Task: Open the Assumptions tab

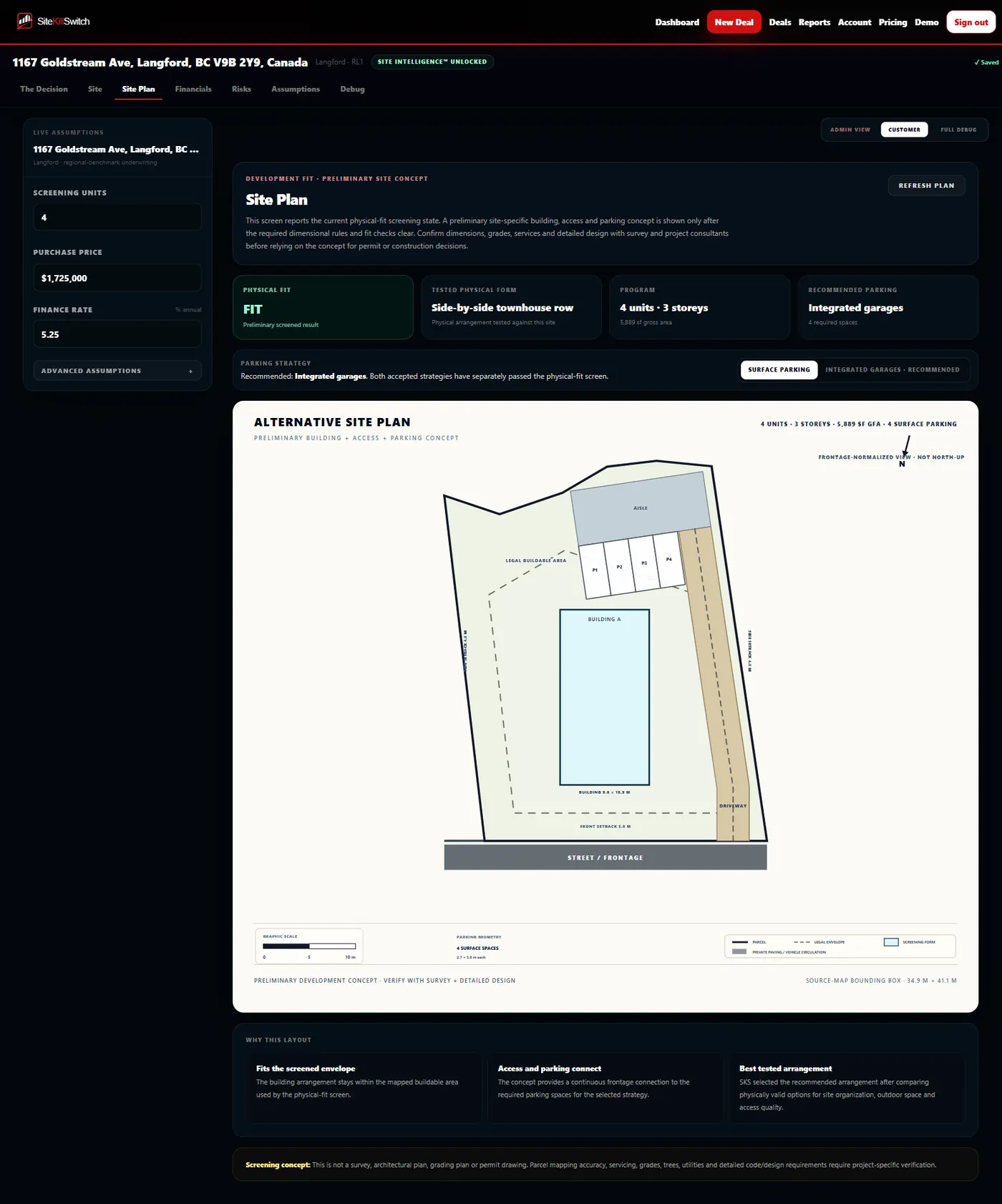Action: point(296,89)
